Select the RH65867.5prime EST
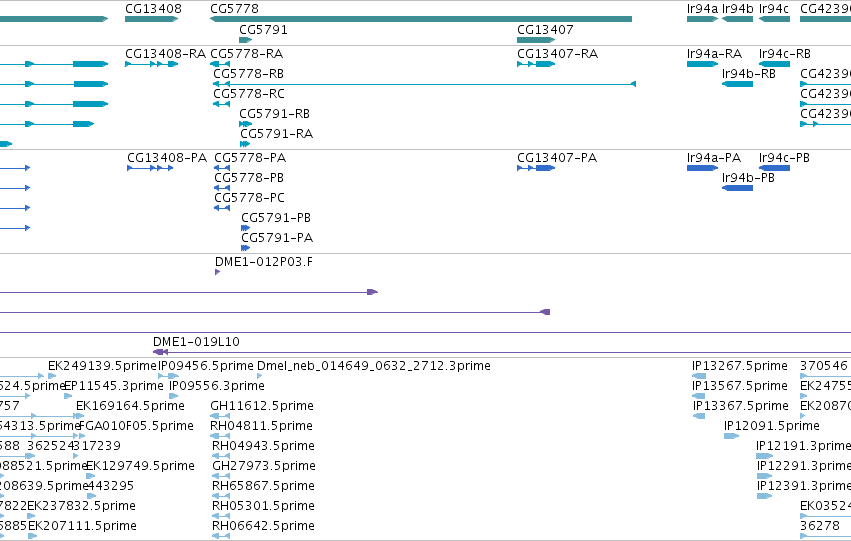This screenshot has width=851, height=541. click(221, 497)
